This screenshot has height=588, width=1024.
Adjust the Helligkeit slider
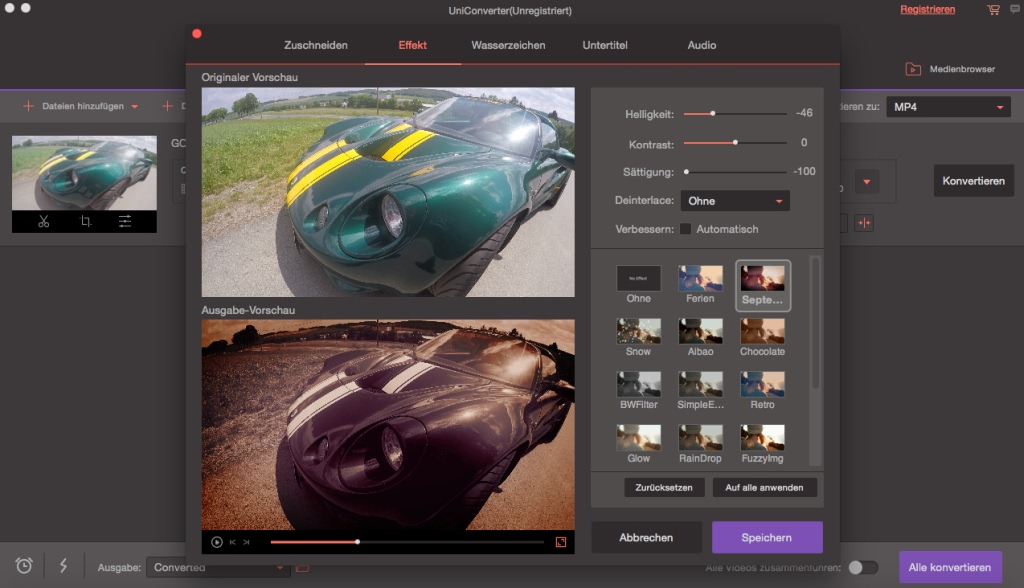pos(713,114)
